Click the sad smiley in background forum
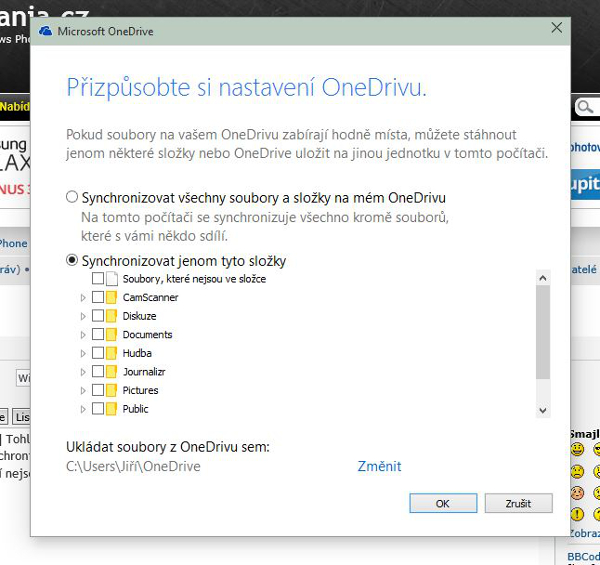 click(577, 471)
